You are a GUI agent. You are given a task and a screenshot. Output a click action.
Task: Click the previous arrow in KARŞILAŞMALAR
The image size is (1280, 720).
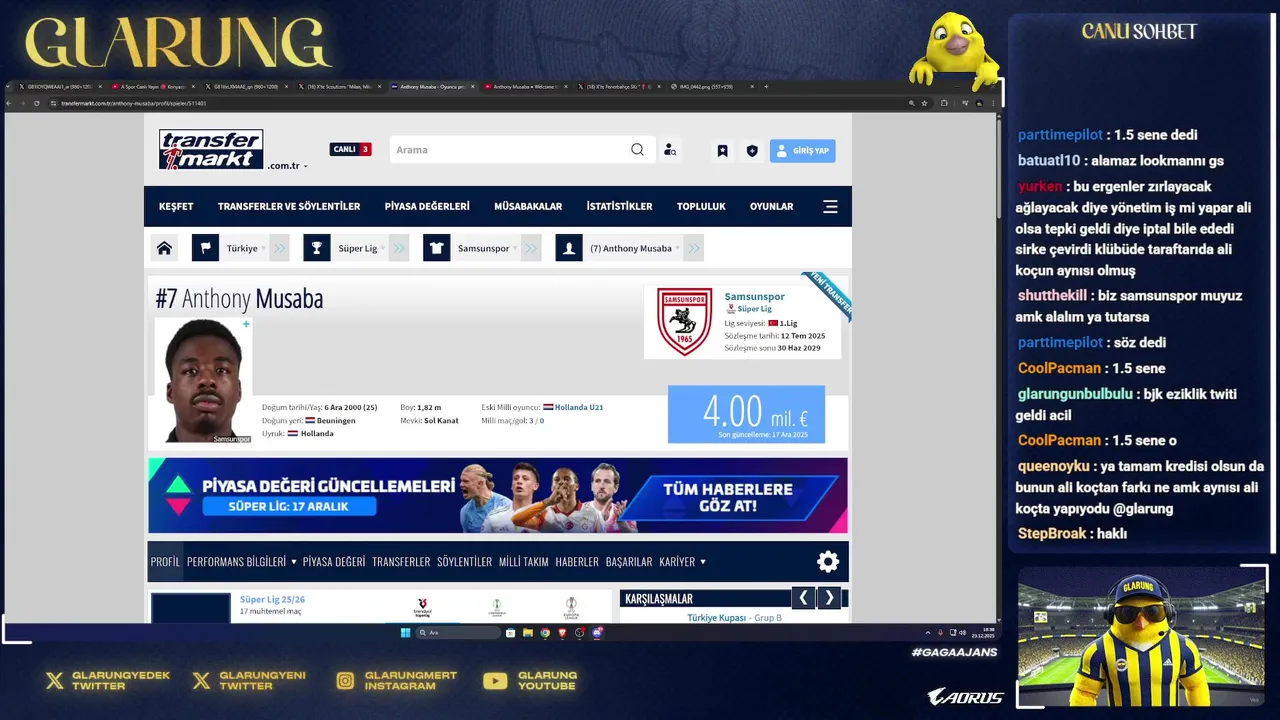tap(802, 598)
